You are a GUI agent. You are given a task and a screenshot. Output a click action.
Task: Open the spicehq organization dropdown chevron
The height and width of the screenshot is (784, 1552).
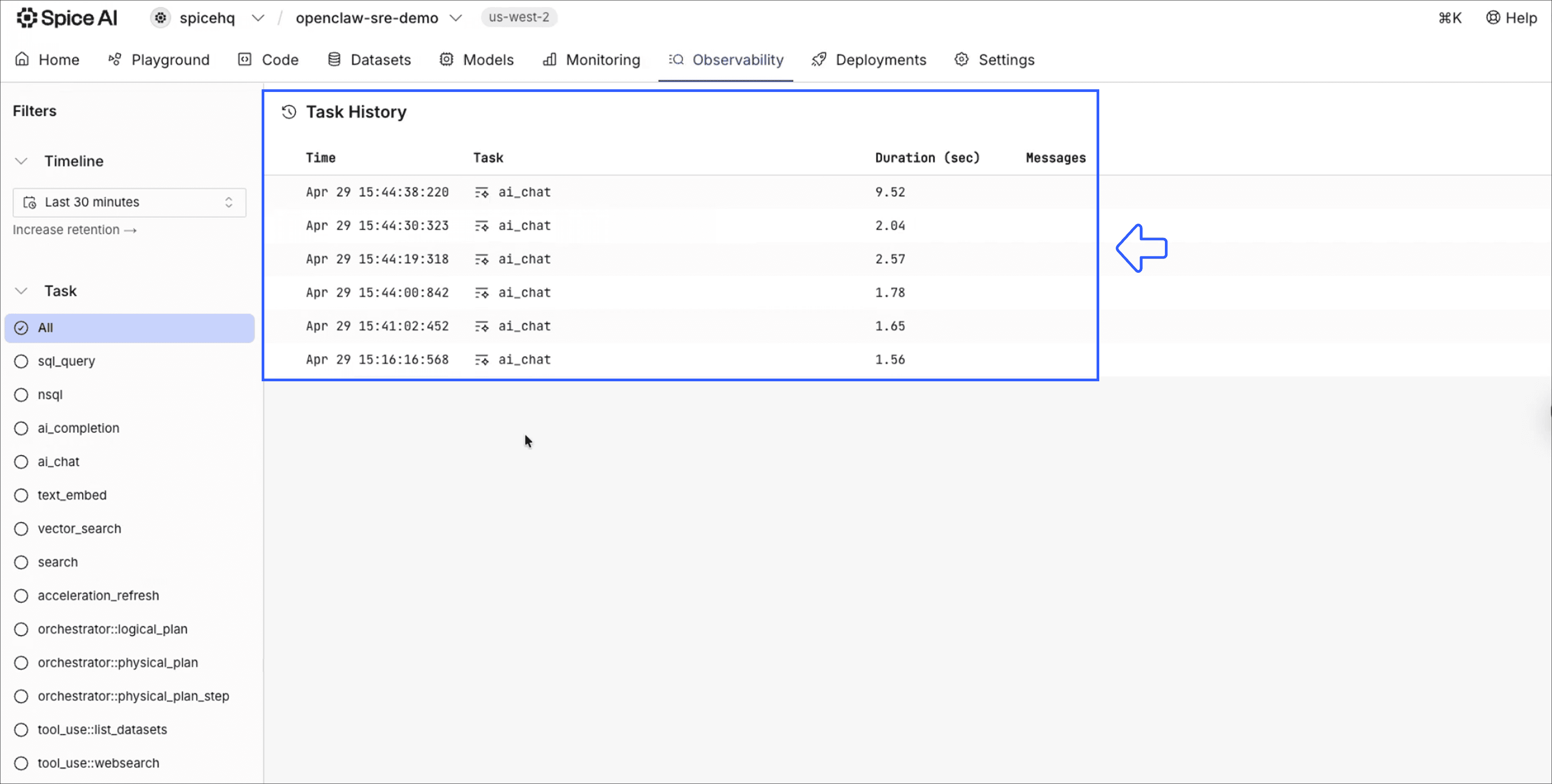point(258,18)
